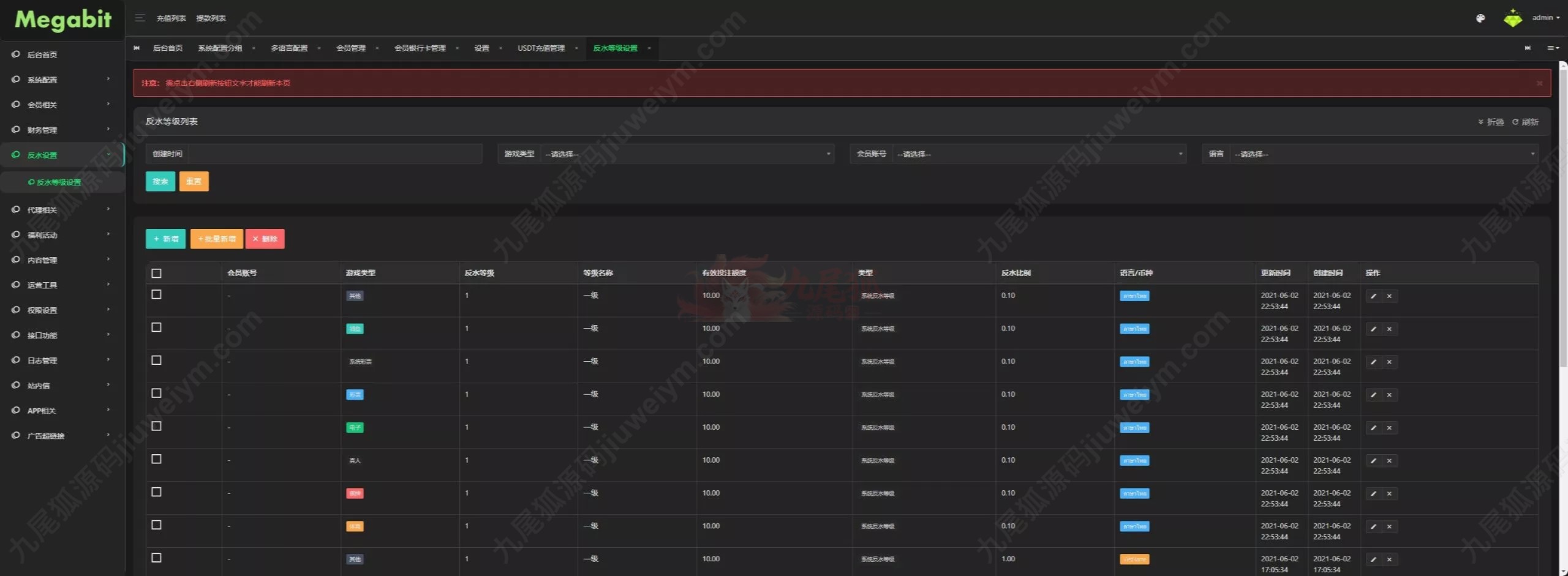Switch to the USDT充值管理 tab
The image size is (1568, 576).
[541, 48]
